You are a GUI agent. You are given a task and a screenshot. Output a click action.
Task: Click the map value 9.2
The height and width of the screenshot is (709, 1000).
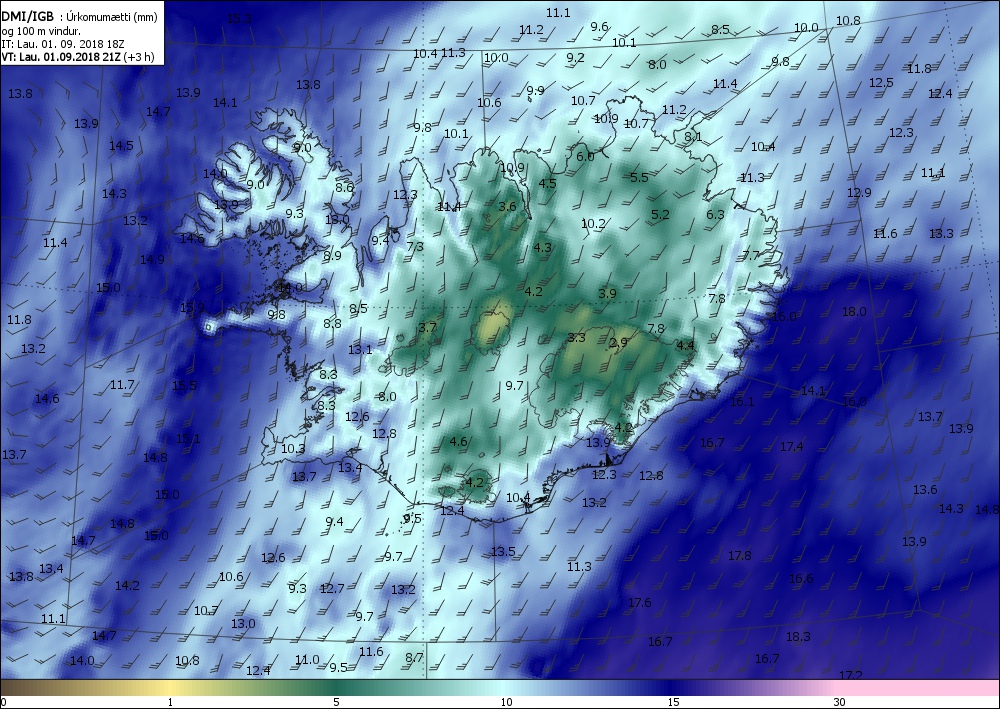click(x=575, y=57)
